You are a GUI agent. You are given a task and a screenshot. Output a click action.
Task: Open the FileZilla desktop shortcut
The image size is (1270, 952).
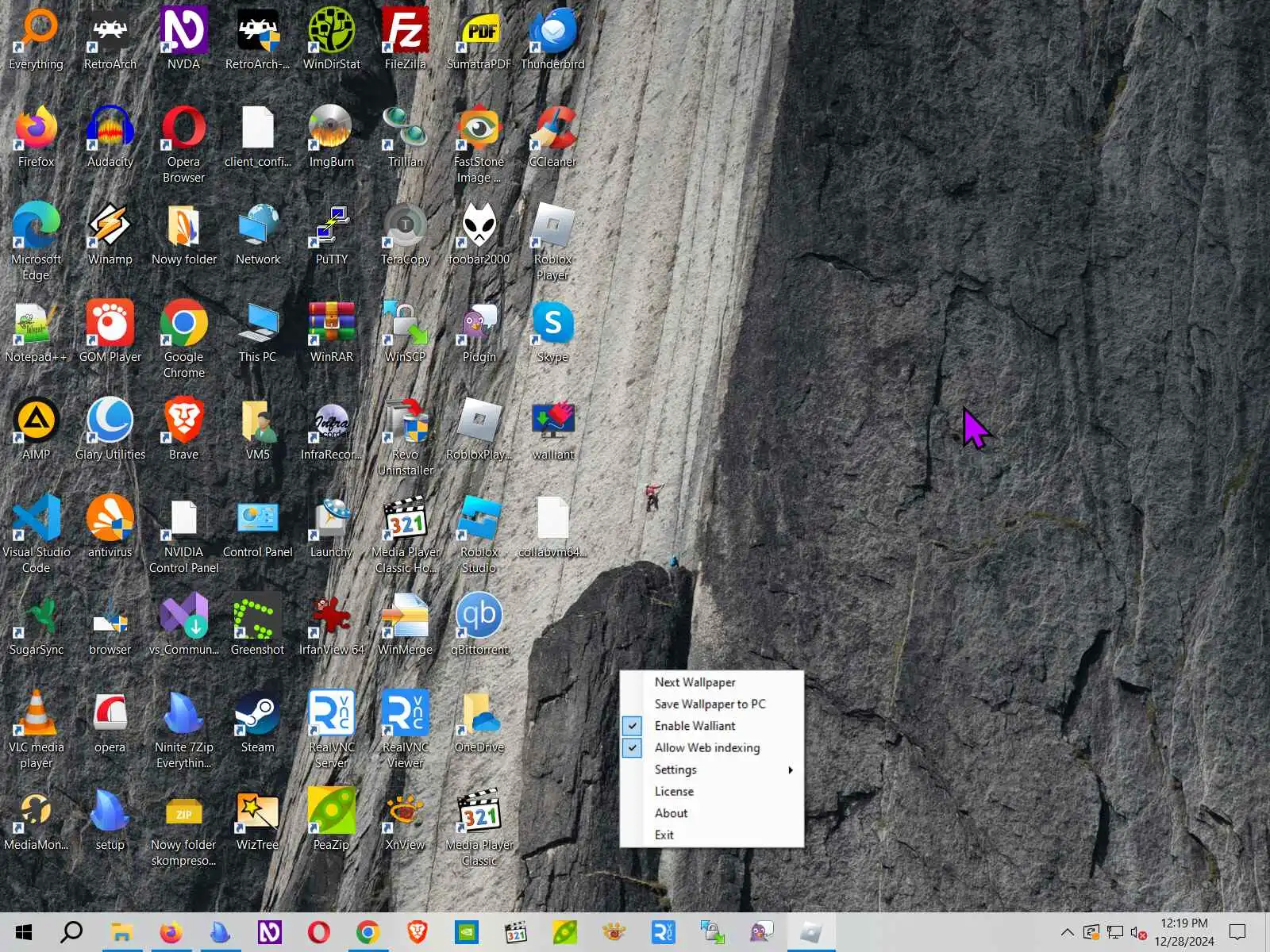(406, 38)
